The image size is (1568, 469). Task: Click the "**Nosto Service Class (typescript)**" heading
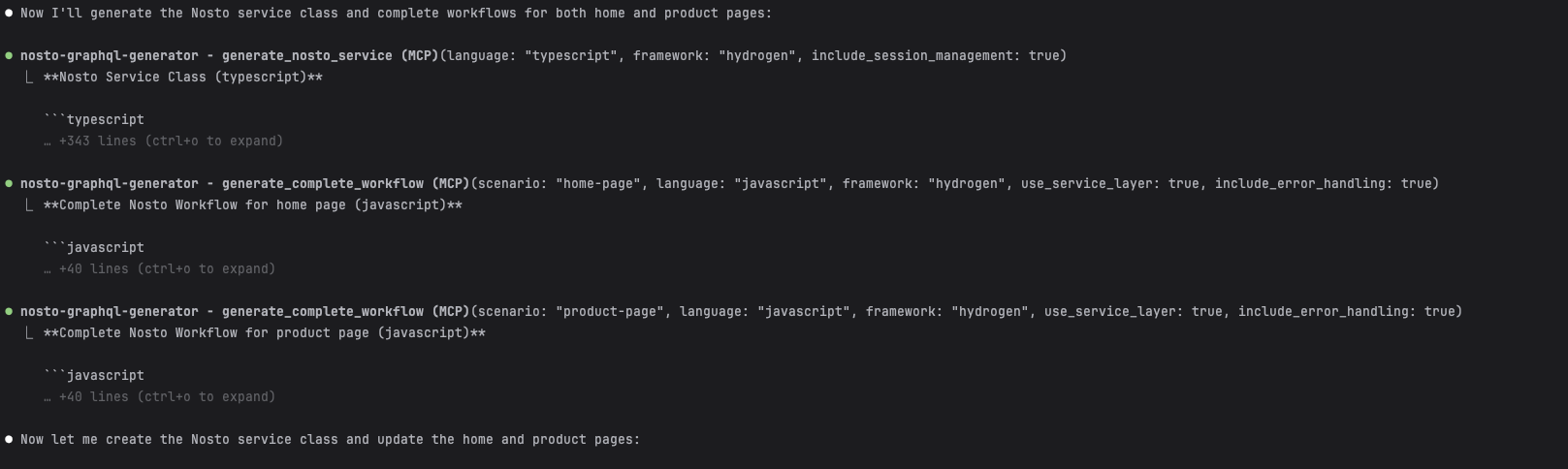(183, 78)
